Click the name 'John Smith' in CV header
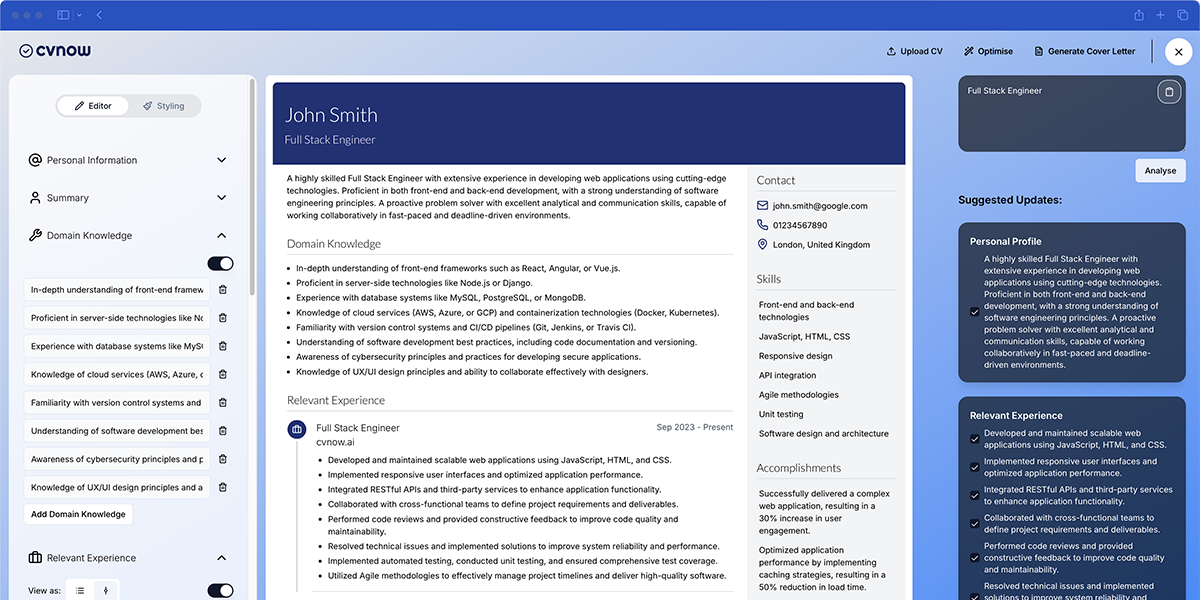 tap(331, 115)
